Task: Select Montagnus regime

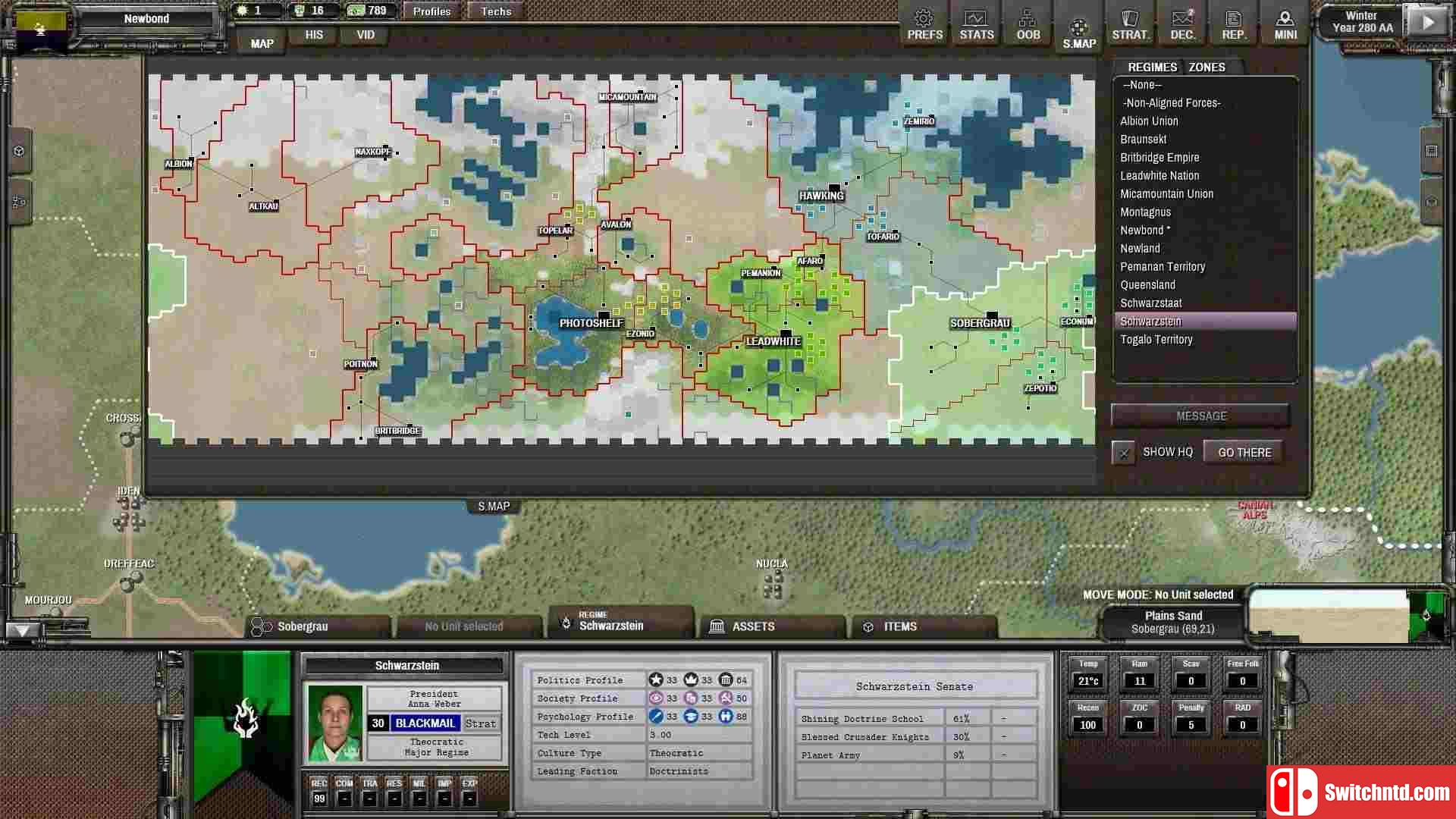Action: click(x=1205, y=212)
